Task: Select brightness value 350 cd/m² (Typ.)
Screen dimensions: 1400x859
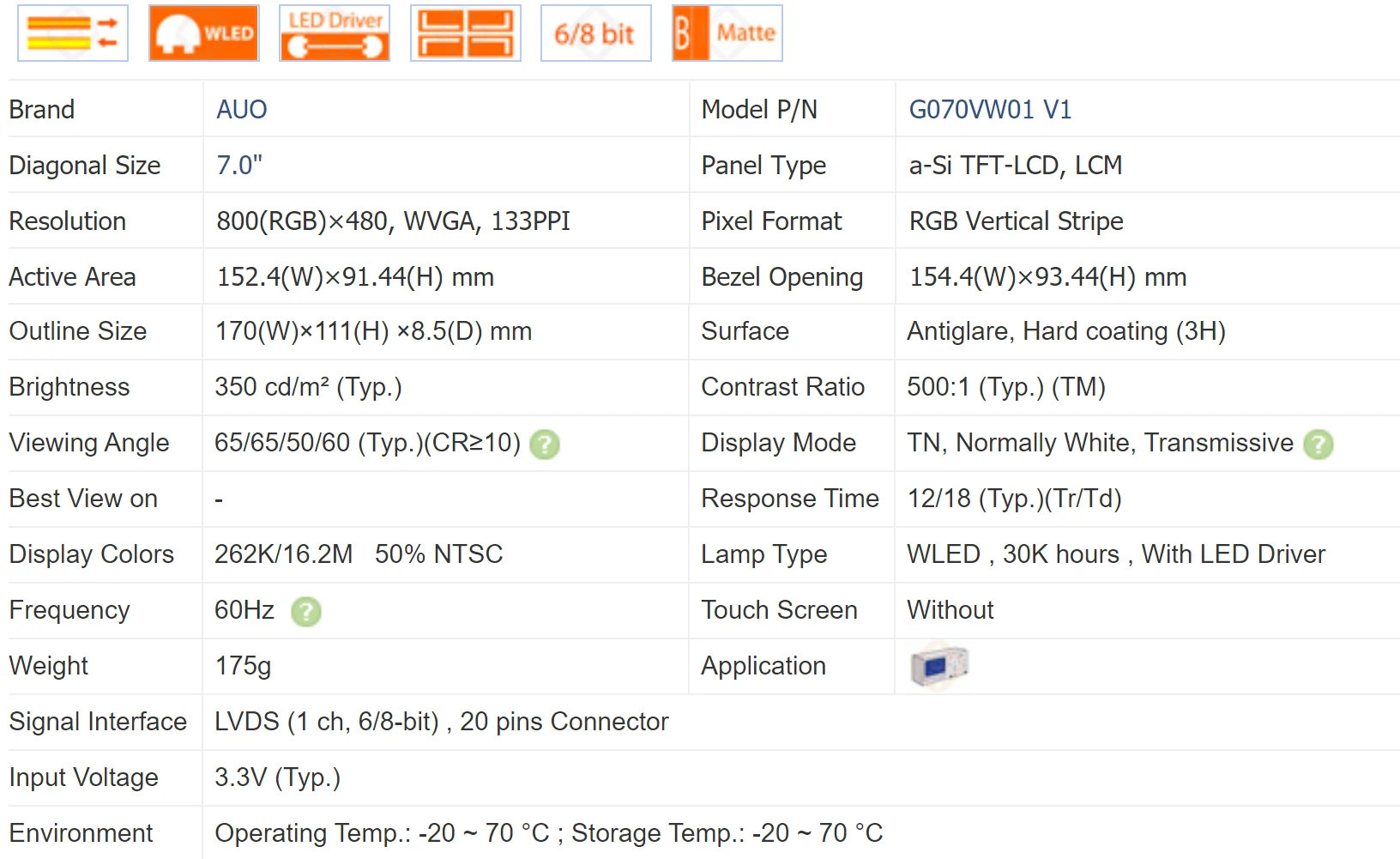Action: pyautogui.click(x=308, y=387)
